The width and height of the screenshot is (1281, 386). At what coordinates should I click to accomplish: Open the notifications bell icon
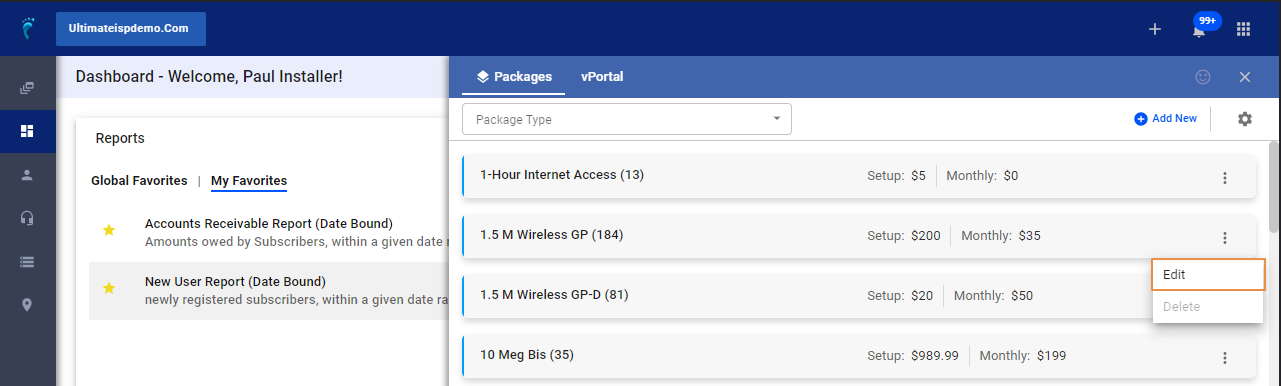tap(1198, 30)
